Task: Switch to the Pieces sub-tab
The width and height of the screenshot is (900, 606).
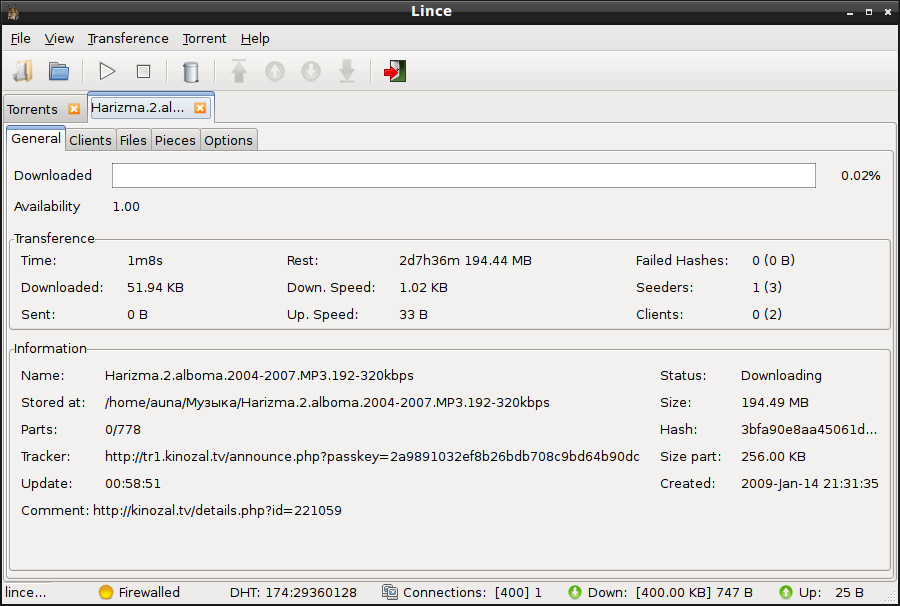Action: click(x=175, y=140)
